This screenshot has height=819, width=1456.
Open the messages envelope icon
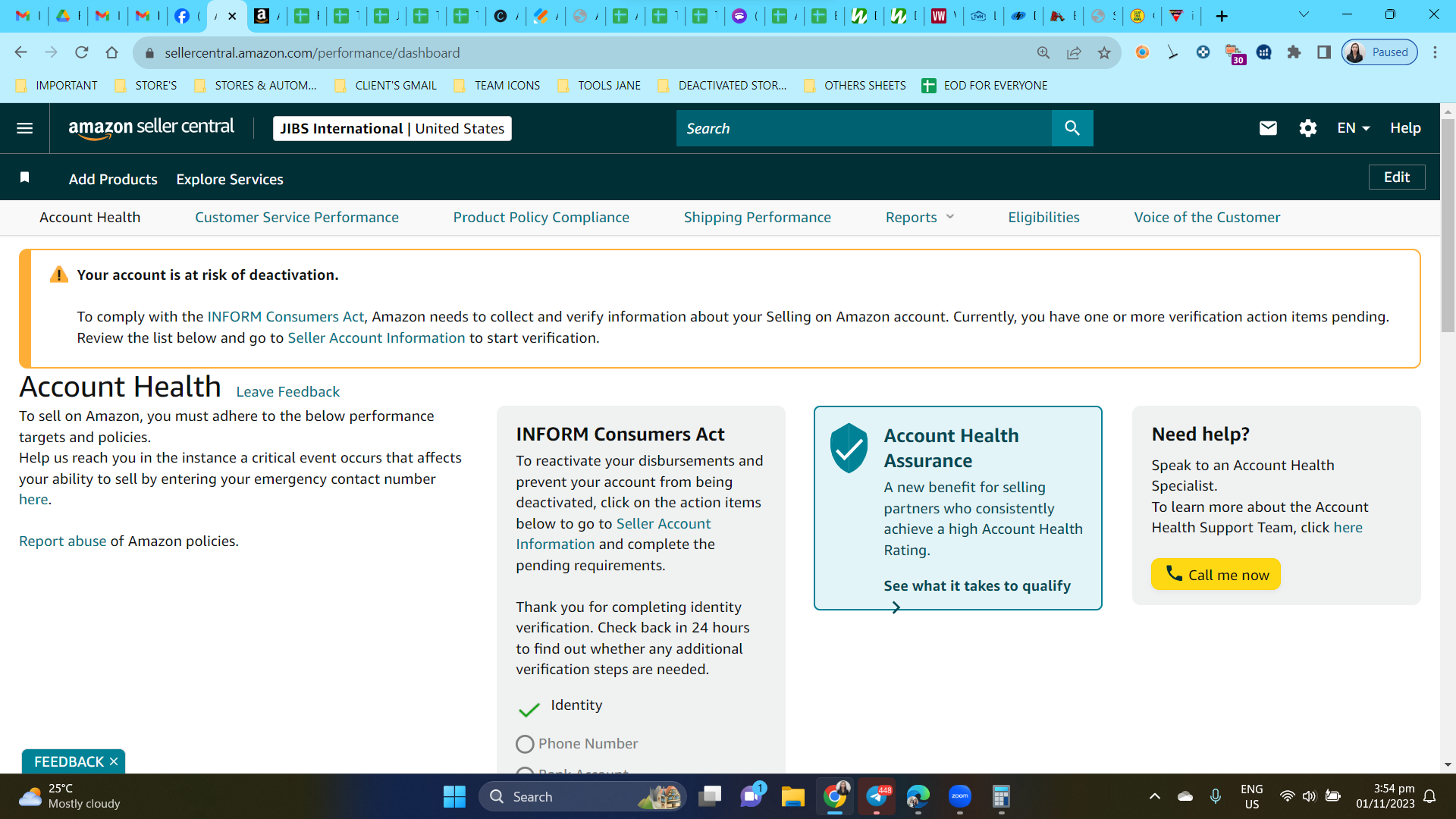click(1268, 128)
